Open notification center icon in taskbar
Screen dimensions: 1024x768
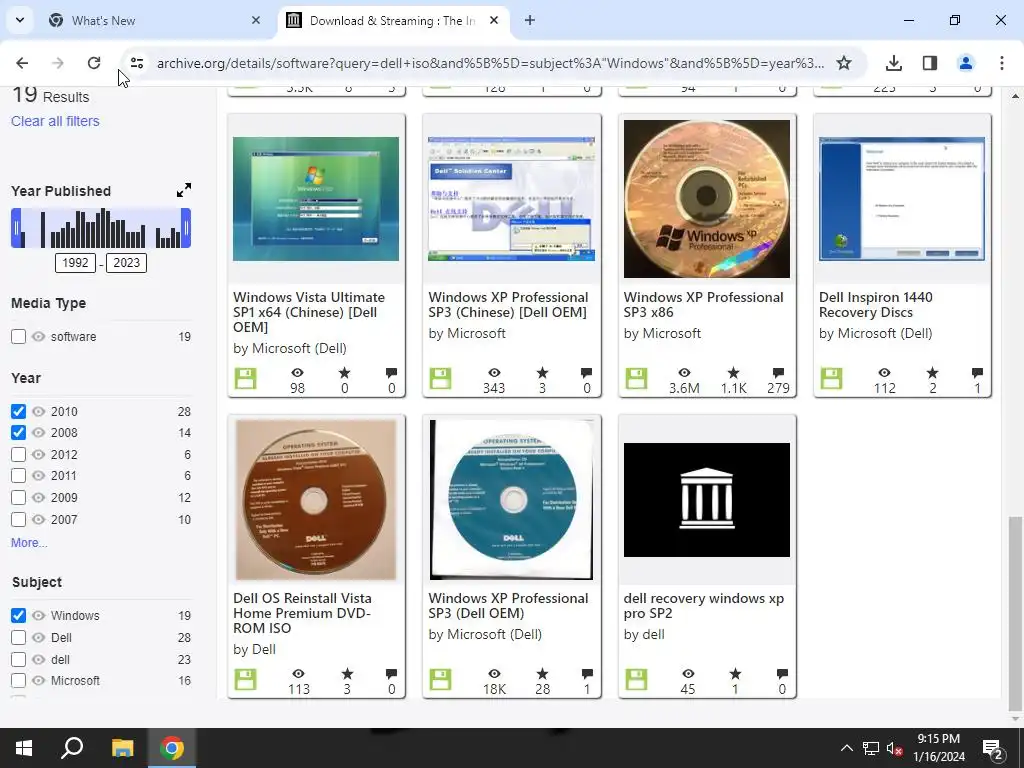993,748
